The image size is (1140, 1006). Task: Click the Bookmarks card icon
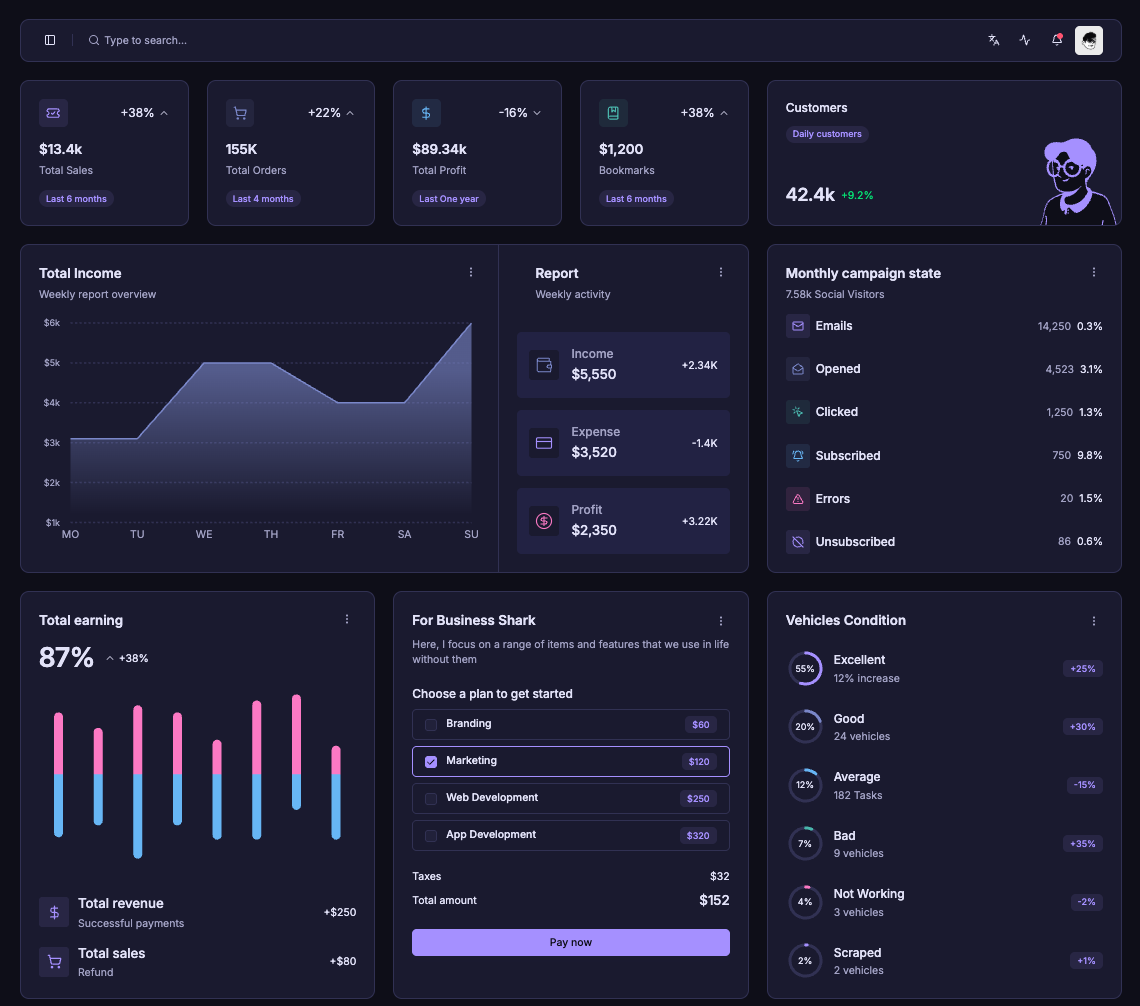(x=613, y=113)
